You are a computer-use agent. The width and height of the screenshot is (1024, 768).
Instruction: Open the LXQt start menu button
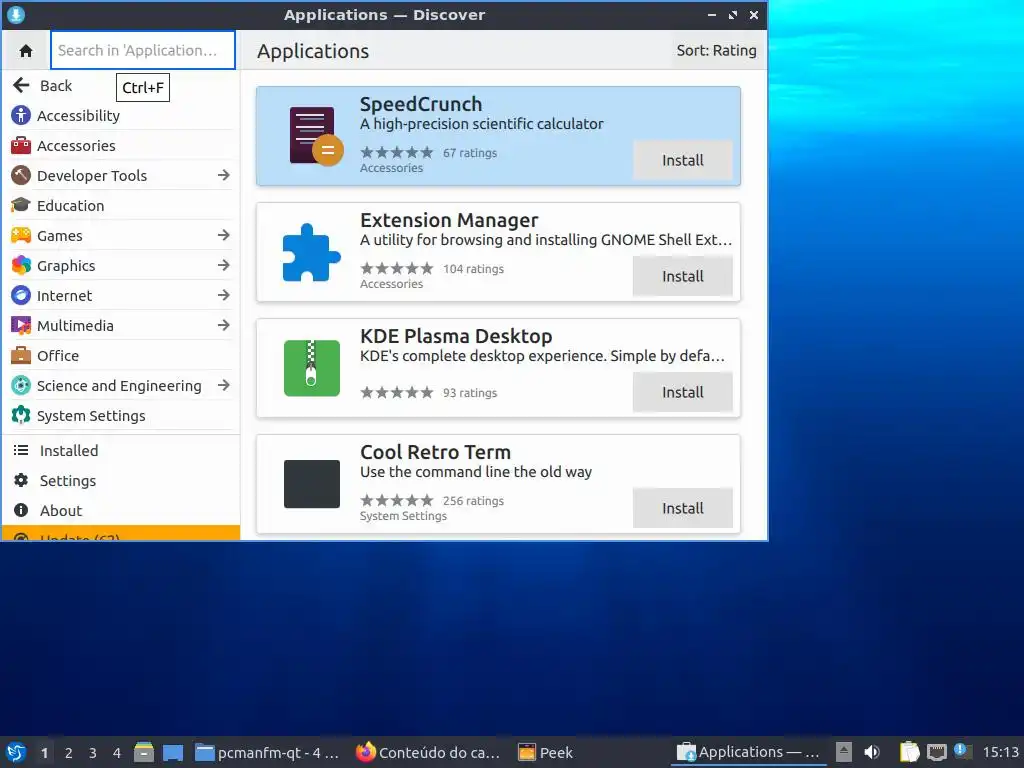coord(16,752)
